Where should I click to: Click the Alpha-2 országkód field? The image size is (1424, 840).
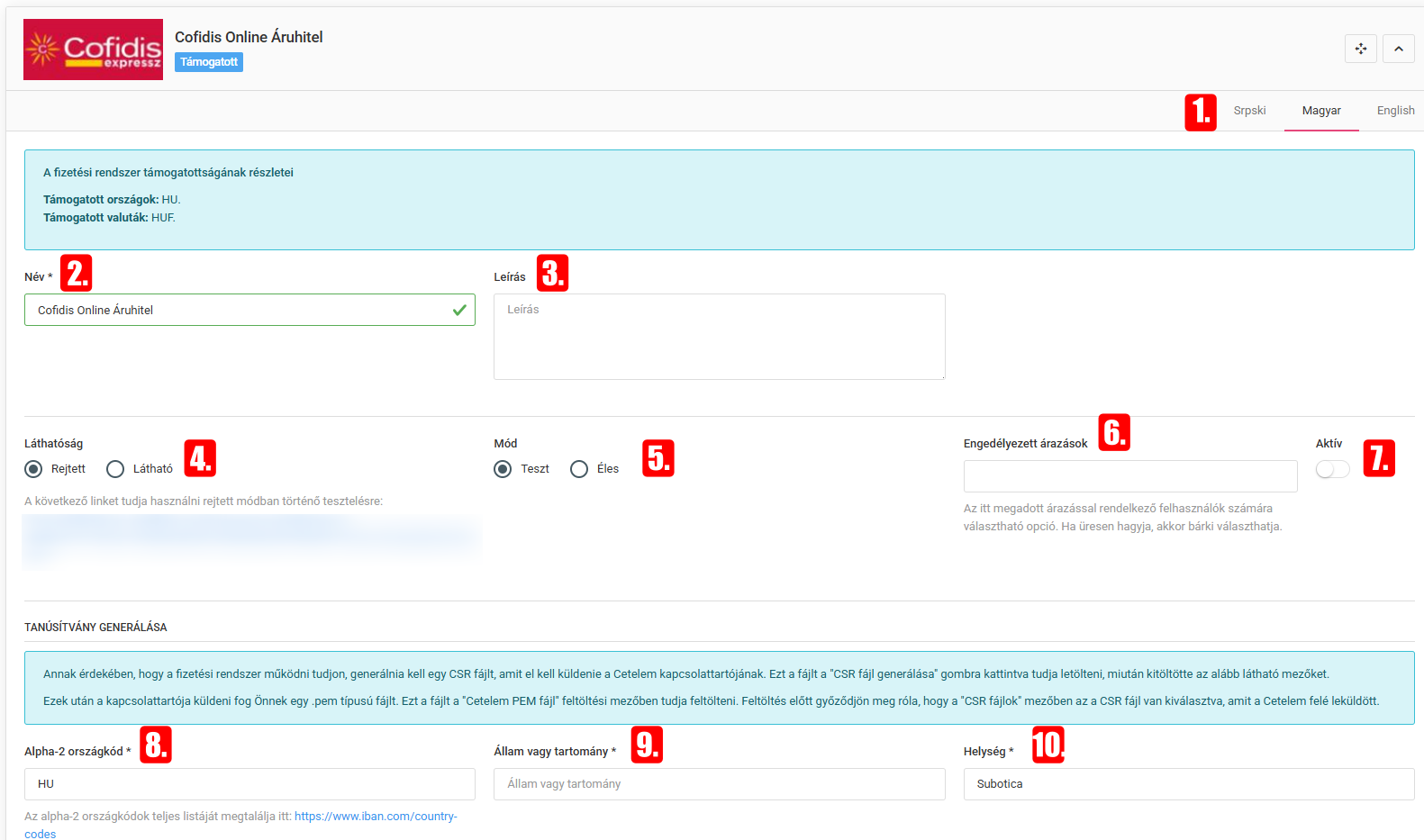point(249,784)
